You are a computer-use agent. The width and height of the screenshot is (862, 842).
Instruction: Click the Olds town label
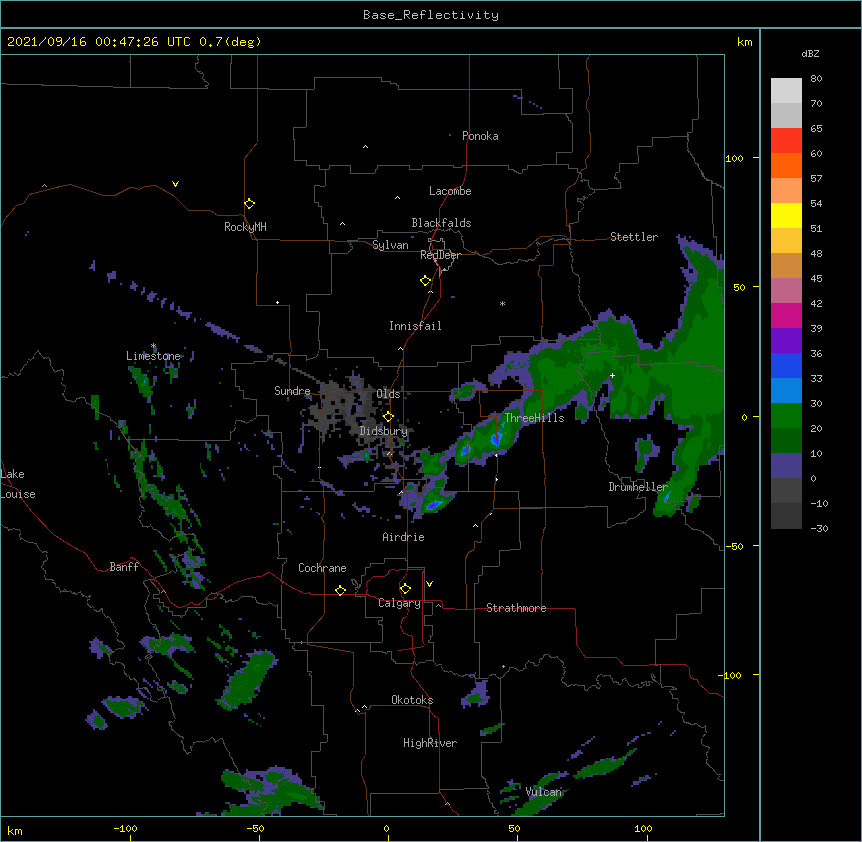click(388, 394)
